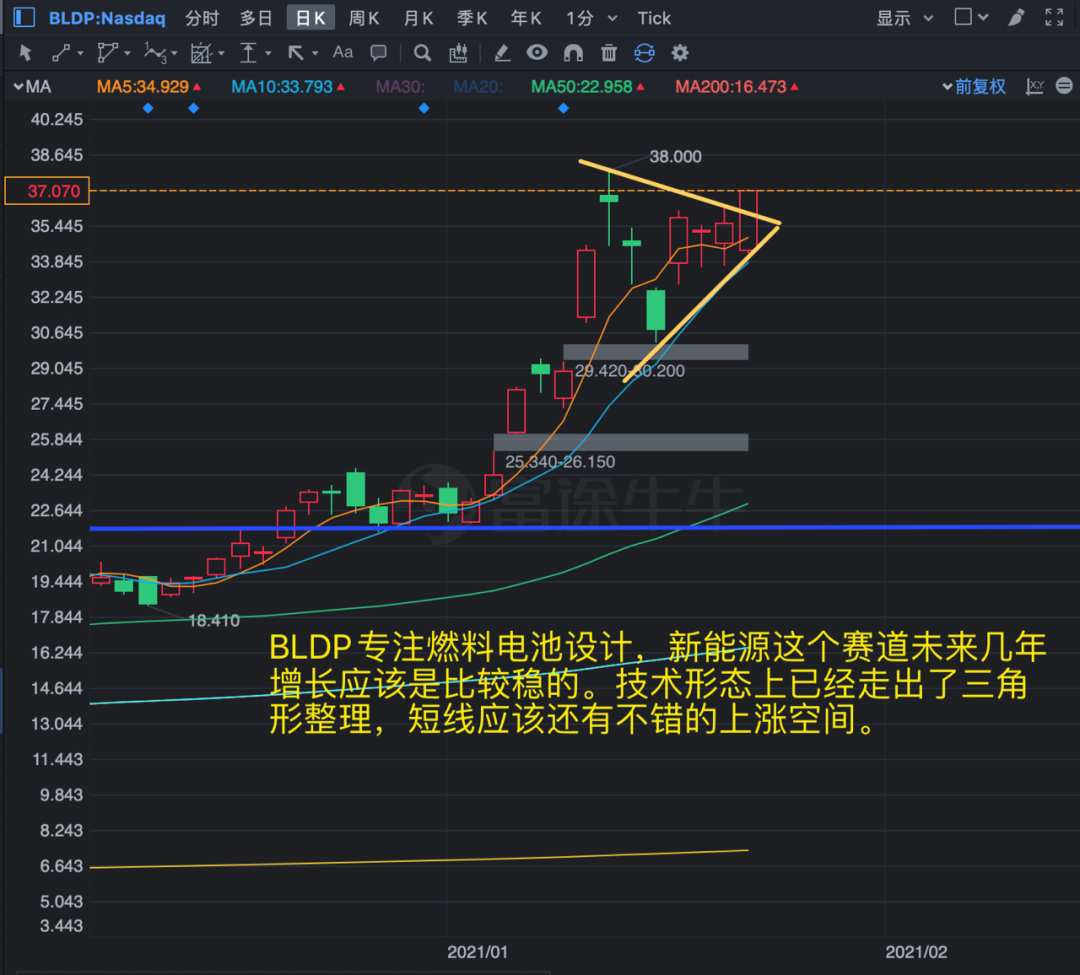Select the Aa text annotation tool
Image resolution: width=1080 pixels, height=975 pixels.
point(342,52)
